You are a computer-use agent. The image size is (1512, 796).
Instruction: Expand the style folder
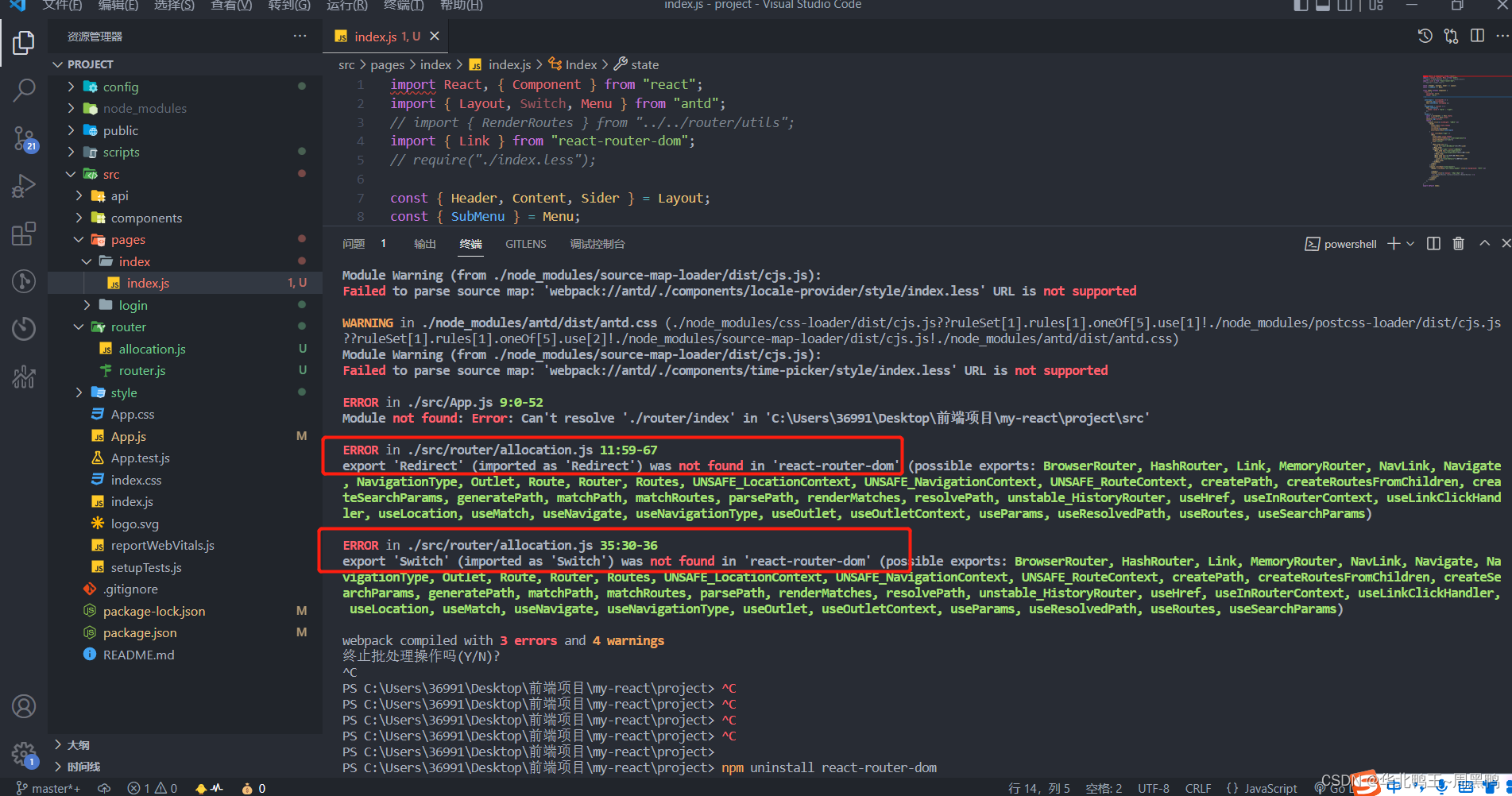pyautogui.click(x=184, y=392)
